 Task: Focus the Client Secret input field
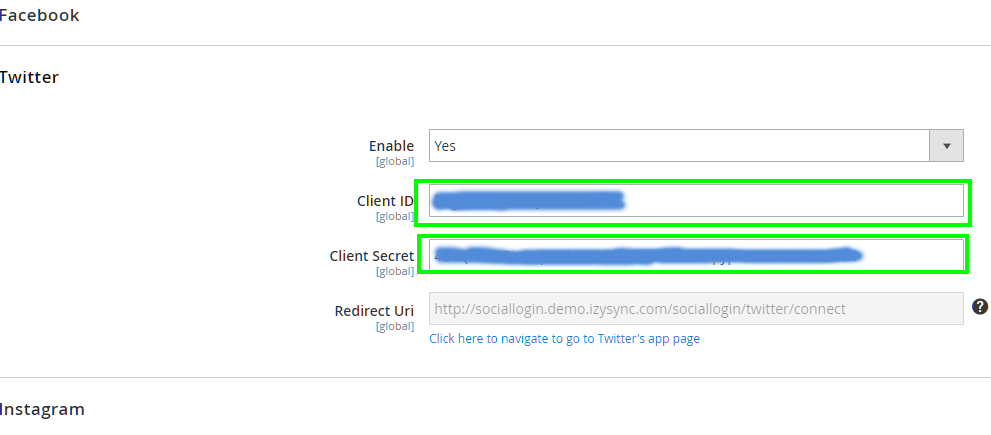tap(696, 255)
